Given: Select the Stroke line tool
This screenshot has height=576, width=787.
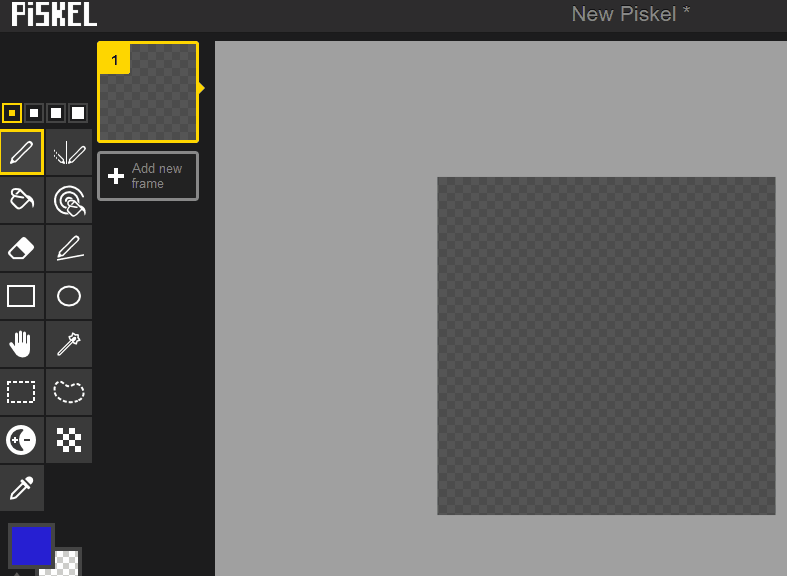Looking at the screenshot, I should click(69, 248).
